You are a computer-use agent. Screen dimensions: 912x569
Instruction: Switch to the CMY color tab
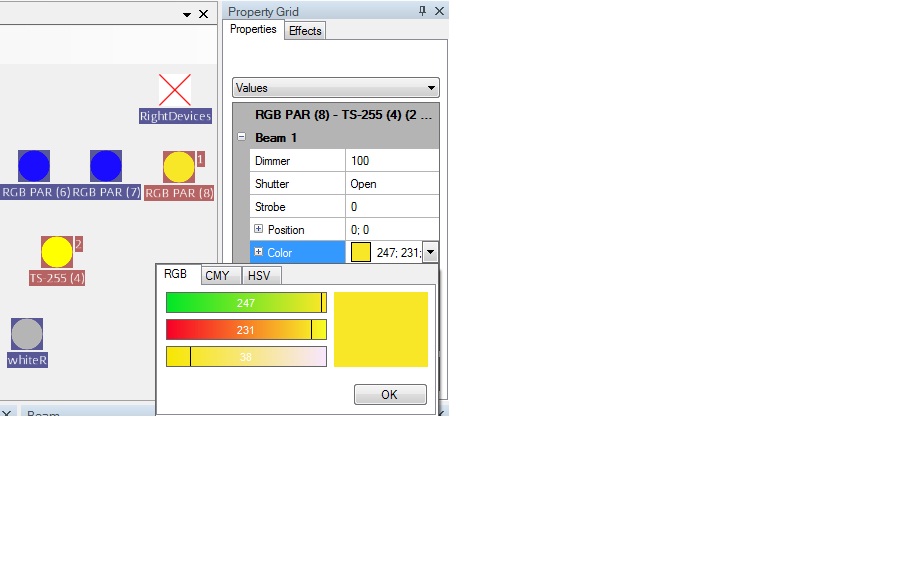click(217, 275)
